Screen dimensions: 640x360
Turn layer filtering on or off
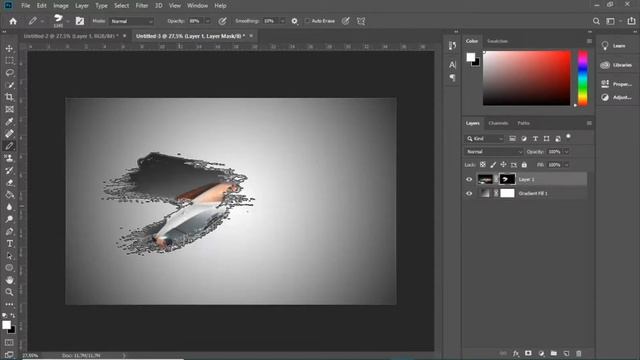pyautogui.click(x=568, y=137)
